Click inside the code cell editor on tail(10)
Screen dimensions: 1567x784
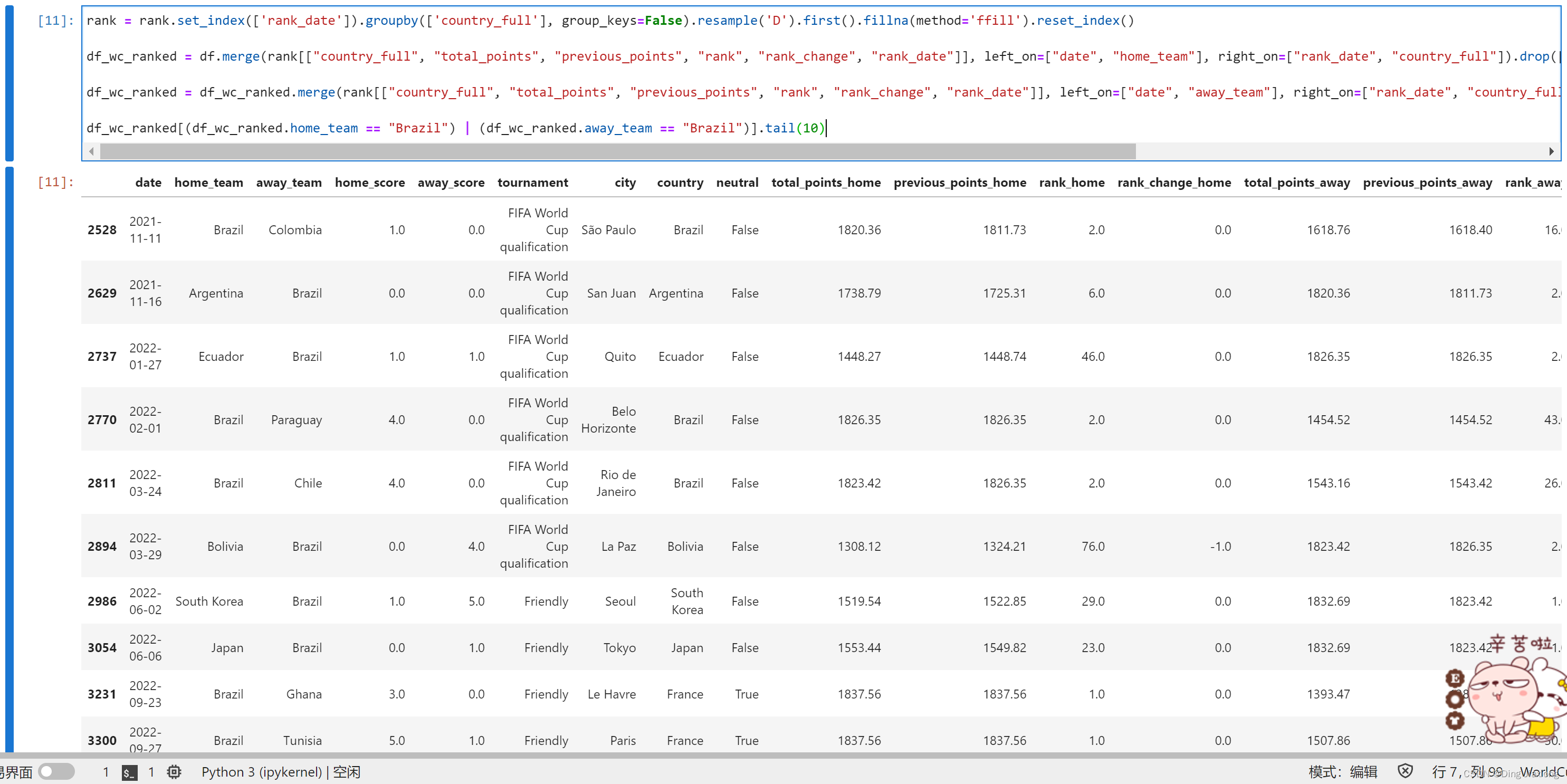click(795, 128)
